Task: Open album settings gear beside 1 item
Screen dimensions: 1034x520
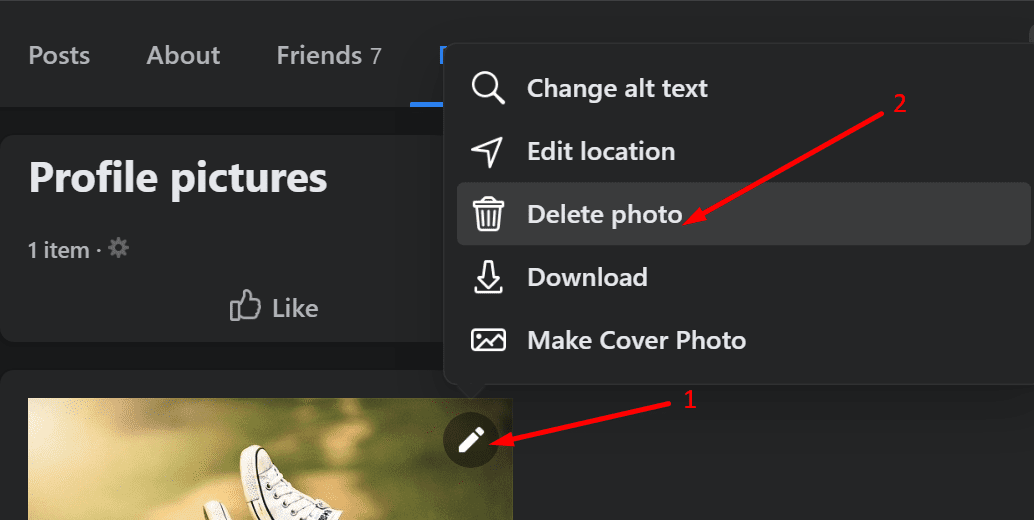Action: pos(119,248)
